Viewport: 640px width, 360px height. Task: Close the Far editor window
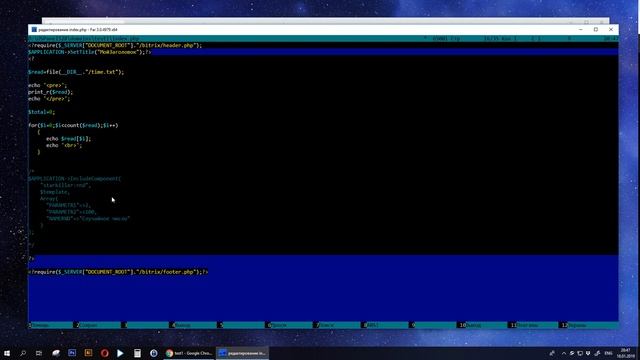[x=611, y=29]
